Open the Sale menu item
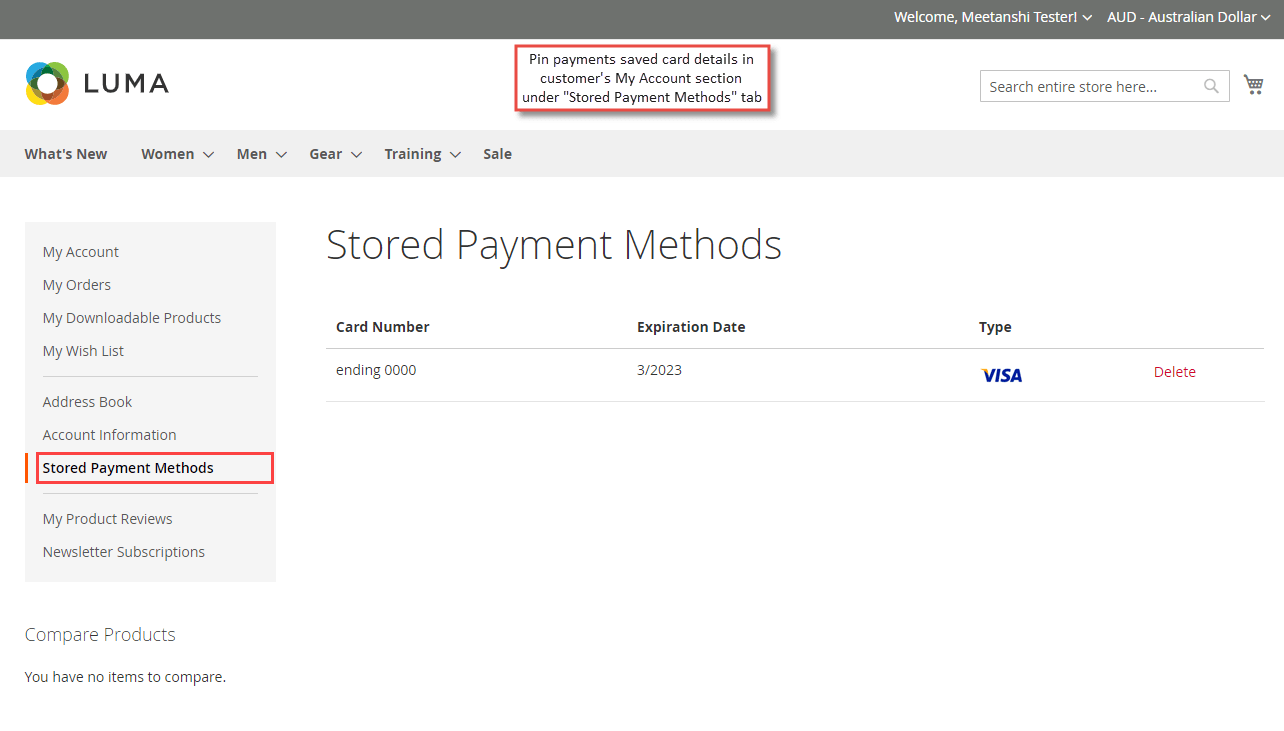Image resolution: width=1284 pixels, height=731 pixels. (x=497, y=153)
